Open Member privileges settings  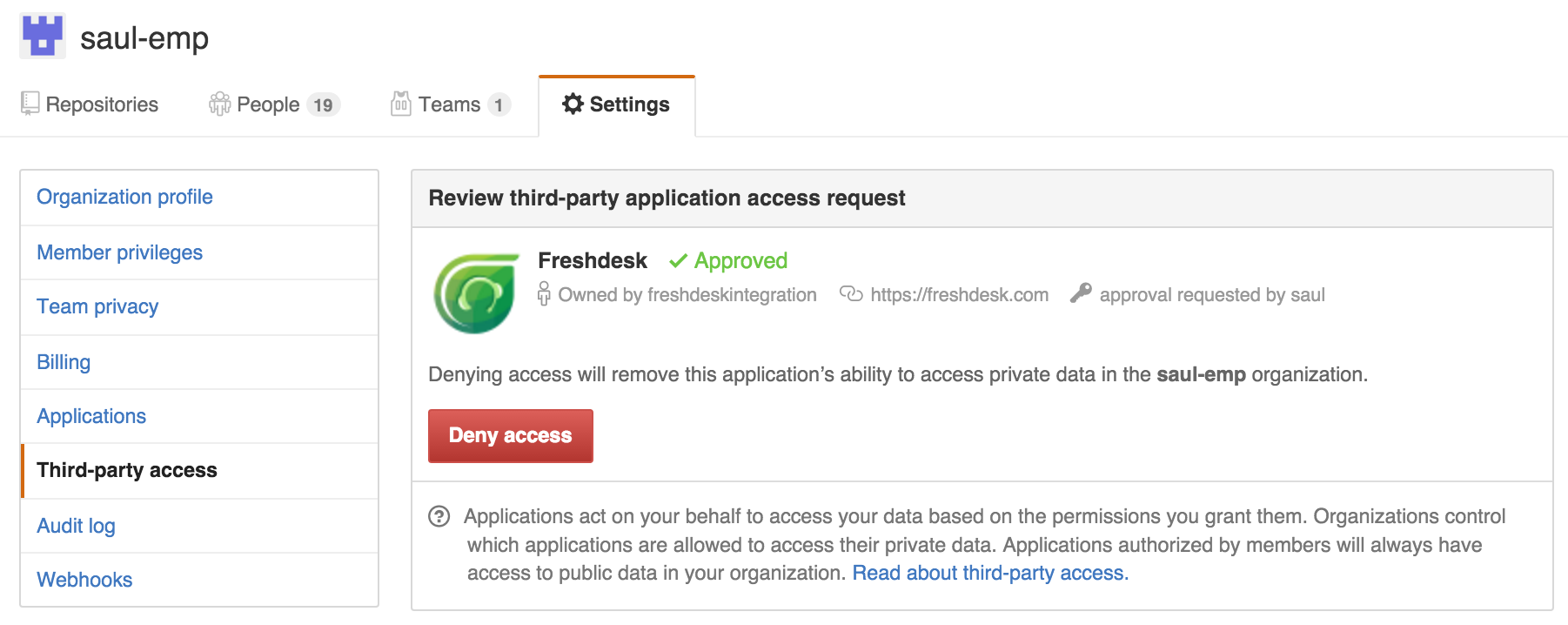click(x=199, y=252)
